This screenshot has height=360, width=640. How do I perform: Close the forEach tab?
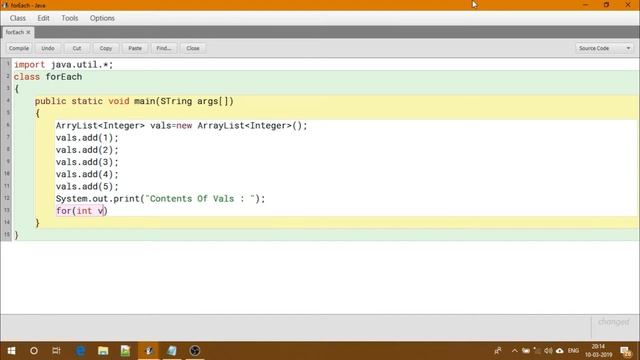(29, 32)
